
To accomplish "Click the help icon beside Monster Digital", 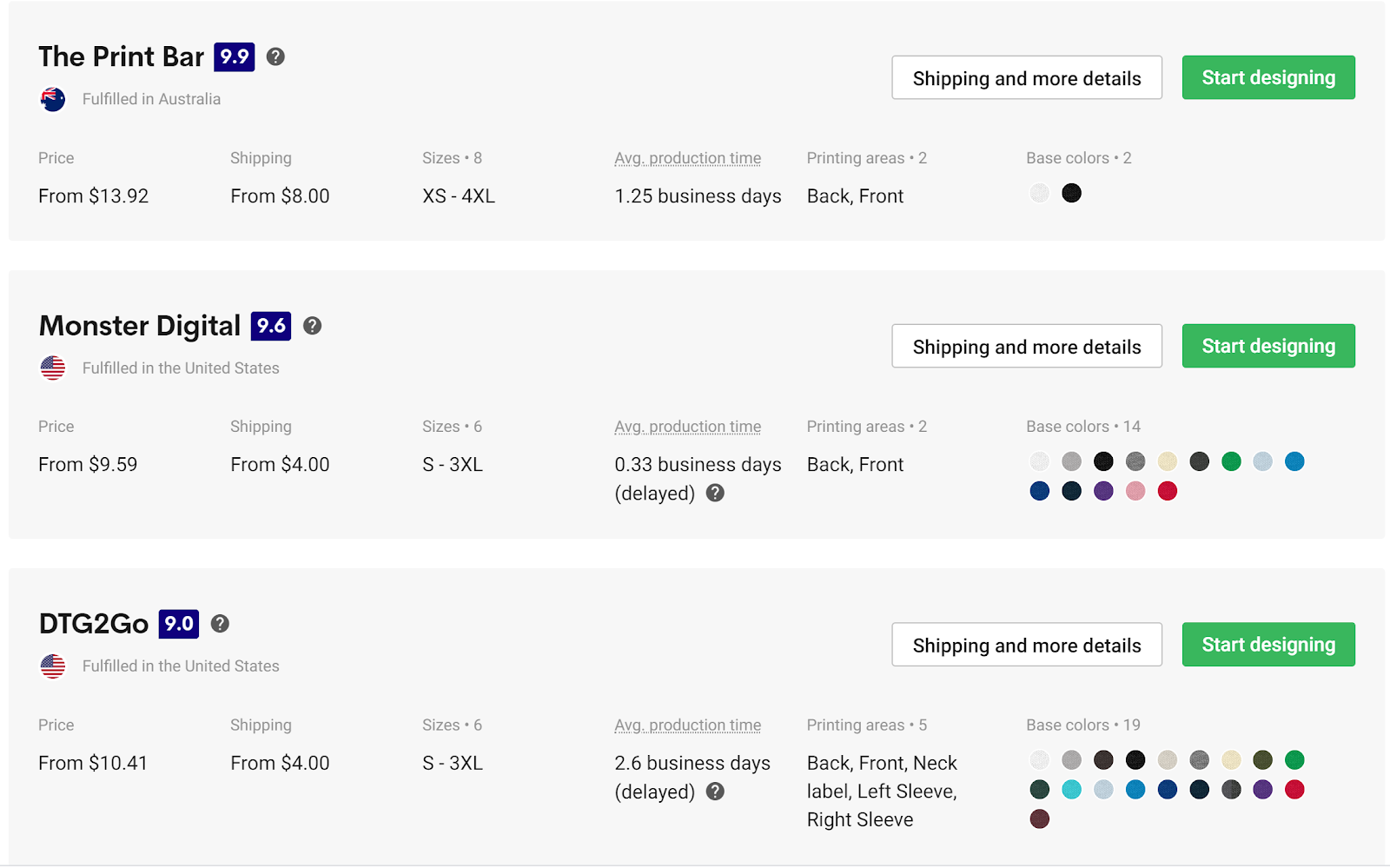I will pos(313,326).
